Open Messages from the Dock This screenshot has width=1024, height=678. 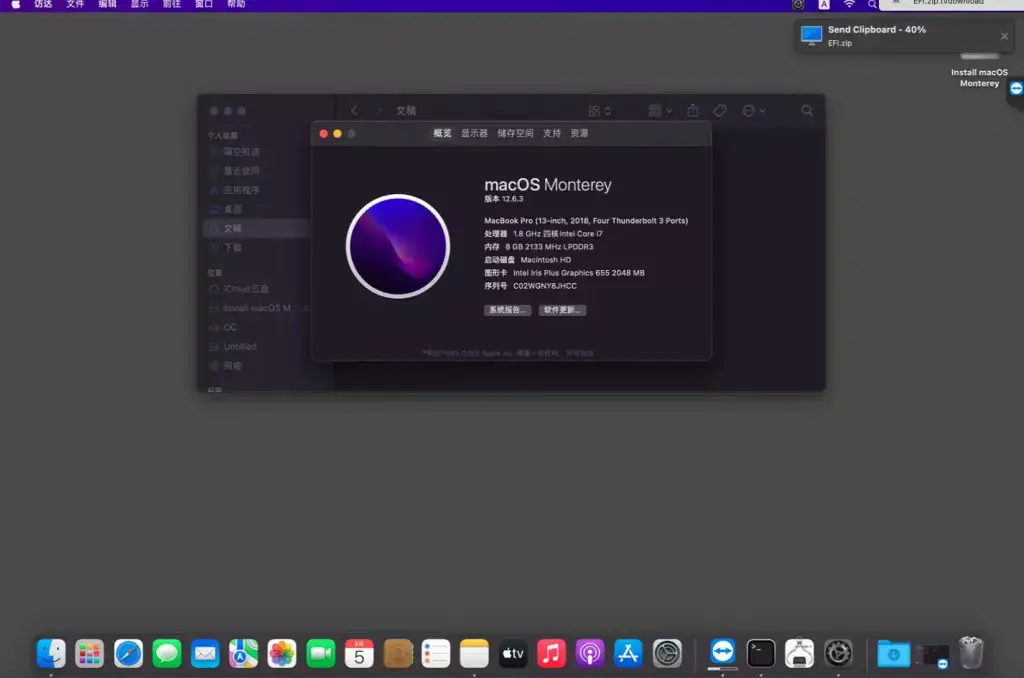(167, 653)
